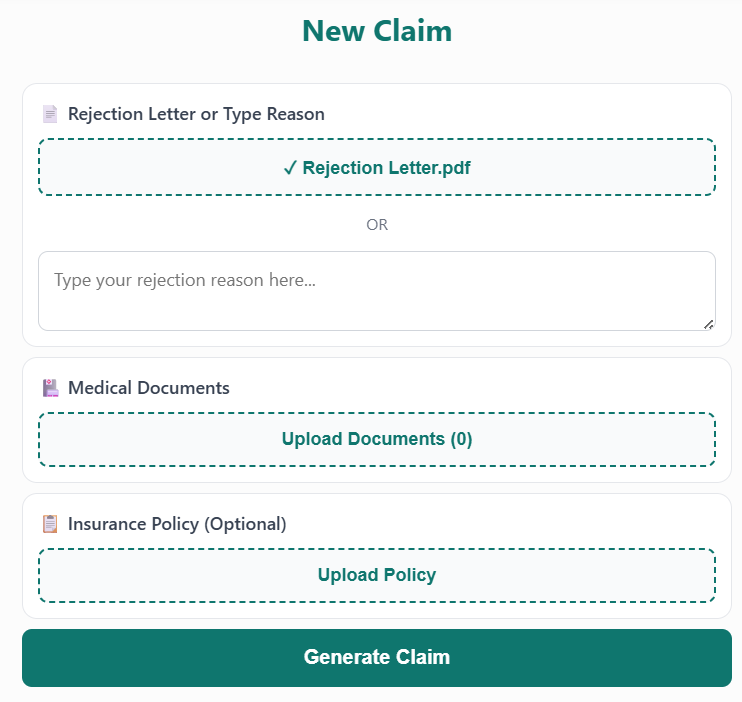
Task: Click the OR divider text
Action: point(377,225)
